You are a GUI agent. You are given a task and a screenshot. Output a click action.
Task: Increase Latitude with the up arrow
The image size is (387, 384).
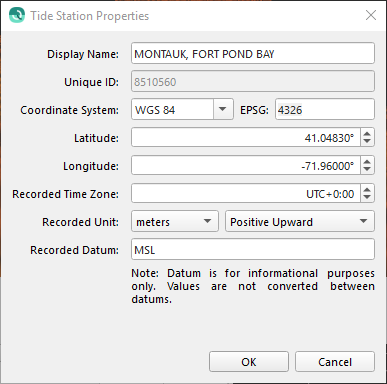pyautogui.click(x=367, y=134)
